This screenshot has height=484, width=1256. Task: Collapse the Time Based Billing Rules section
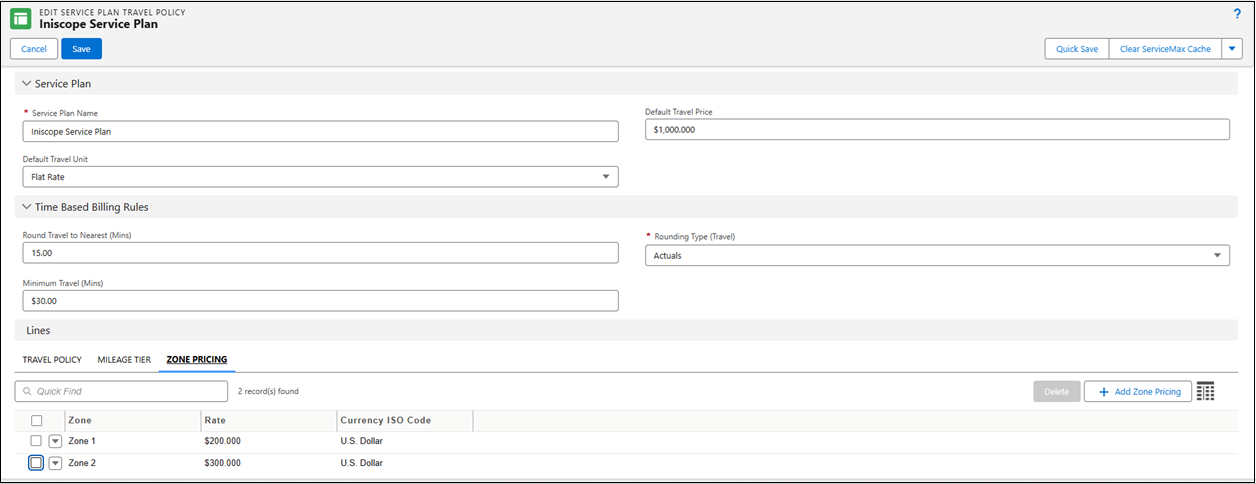point(27,208)
